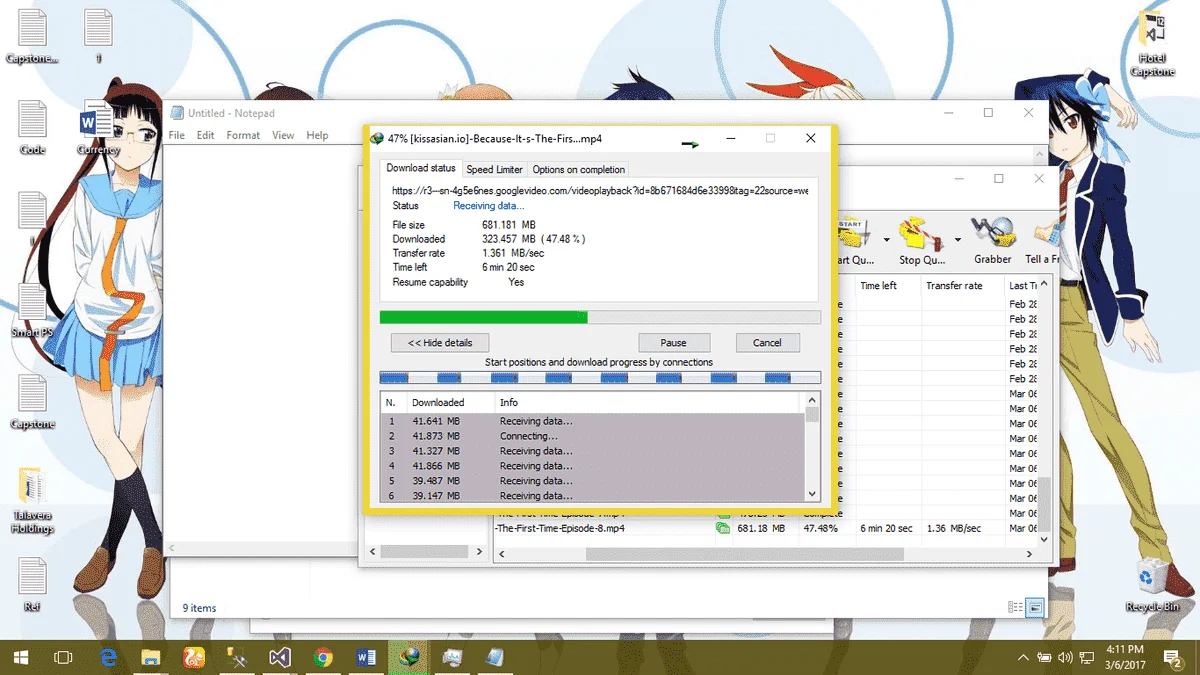Select the Download status tab
The height and width of the screenshot is (675, 1200).
[x=421, y=168]
